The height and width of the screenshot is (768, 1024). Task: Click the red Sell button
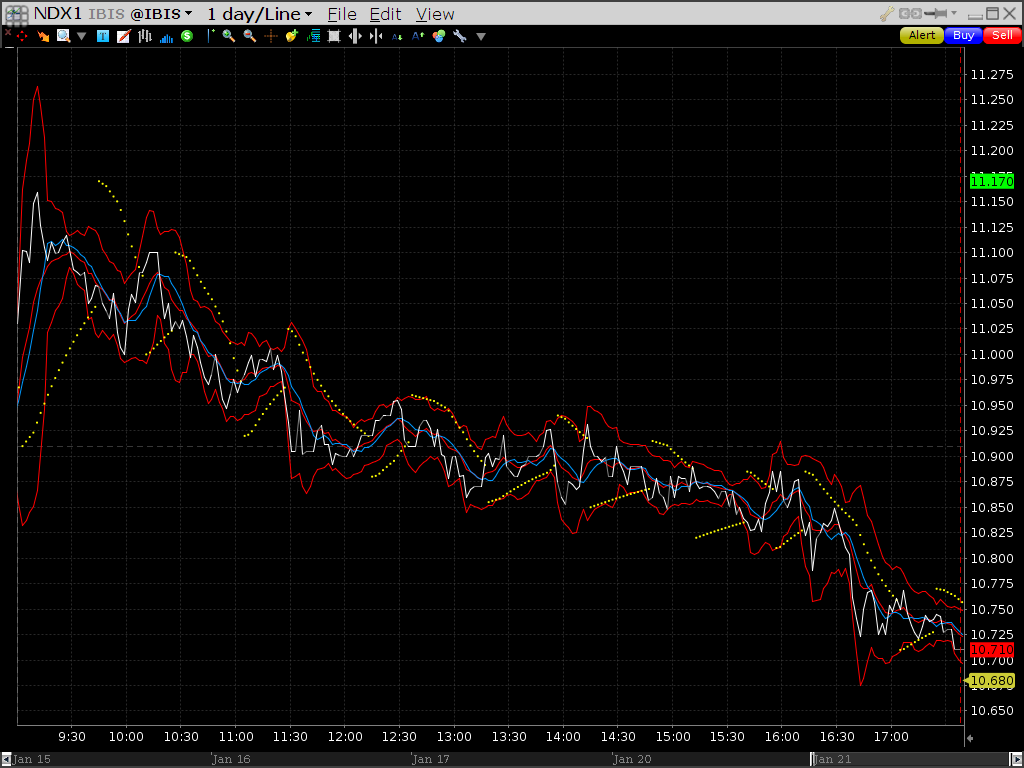coord(1002,35)
